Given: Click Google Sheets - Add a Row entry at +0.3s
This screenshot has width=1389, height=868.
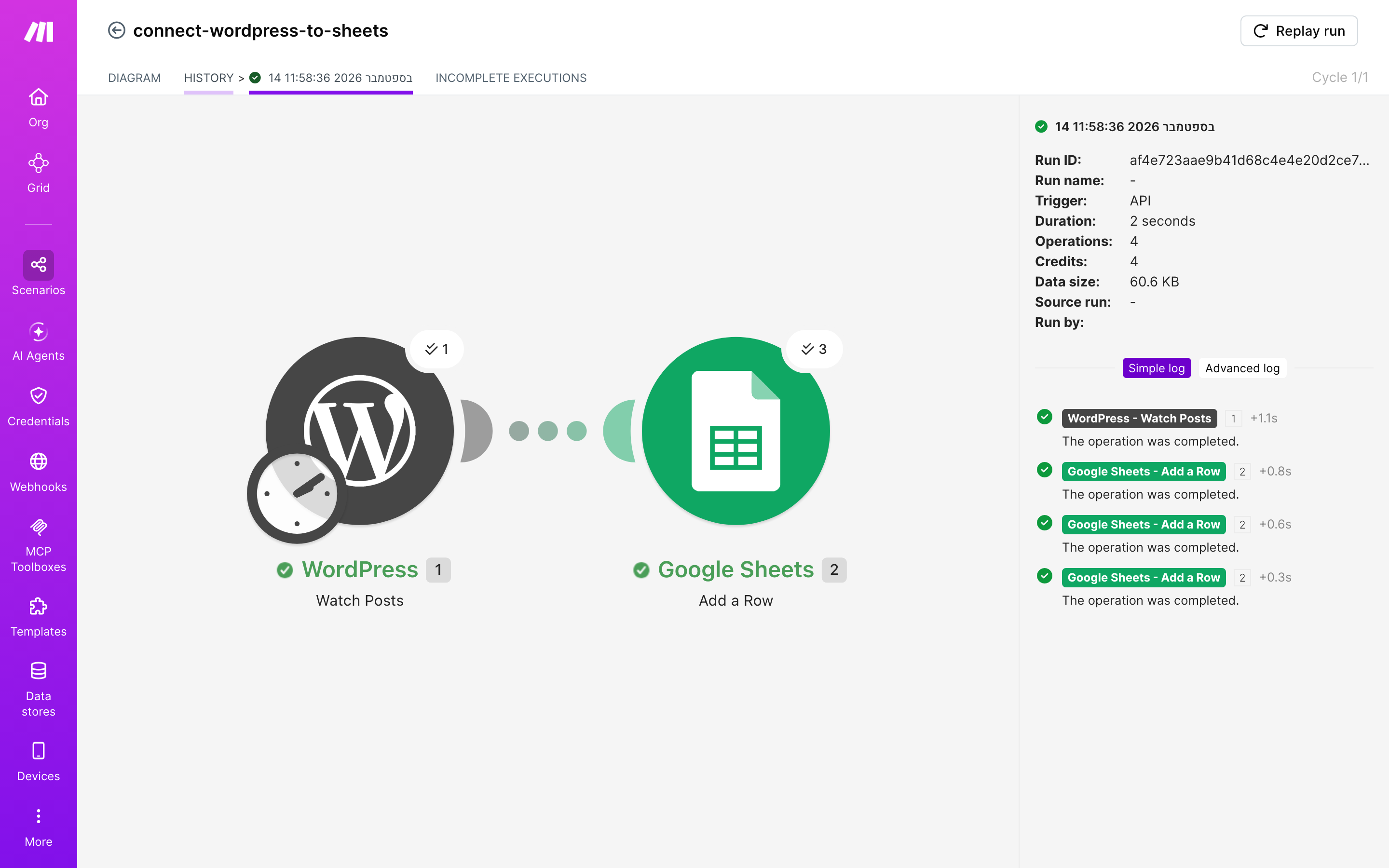Looking at the screenshot, I should [1144, 578].
